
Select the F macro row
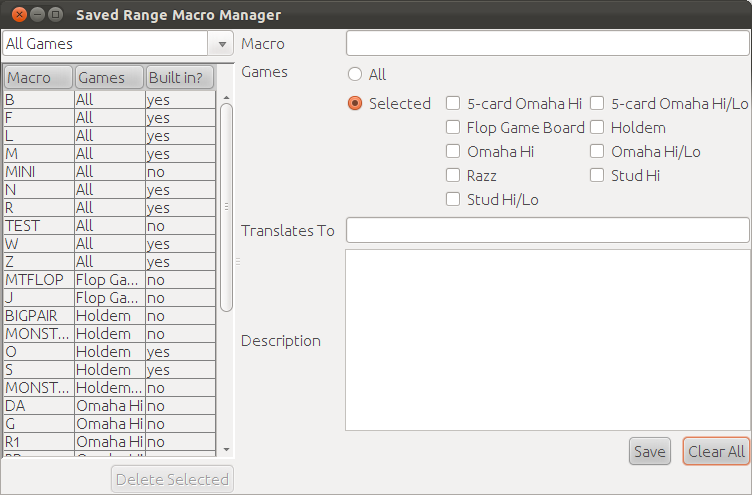click(x=110, y=118)
